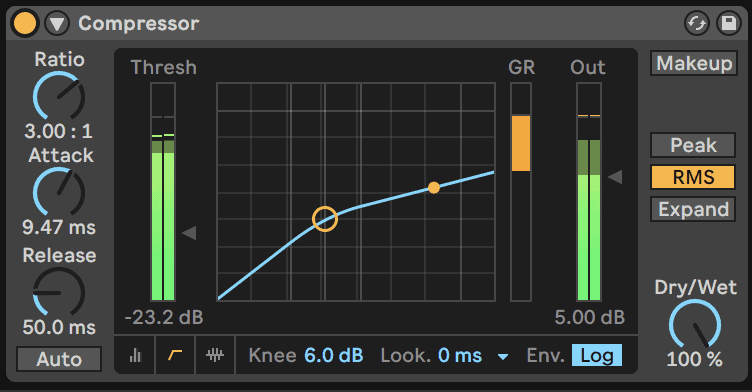
Task: Click the Lookahead 0 ms value
Action: 459,356
